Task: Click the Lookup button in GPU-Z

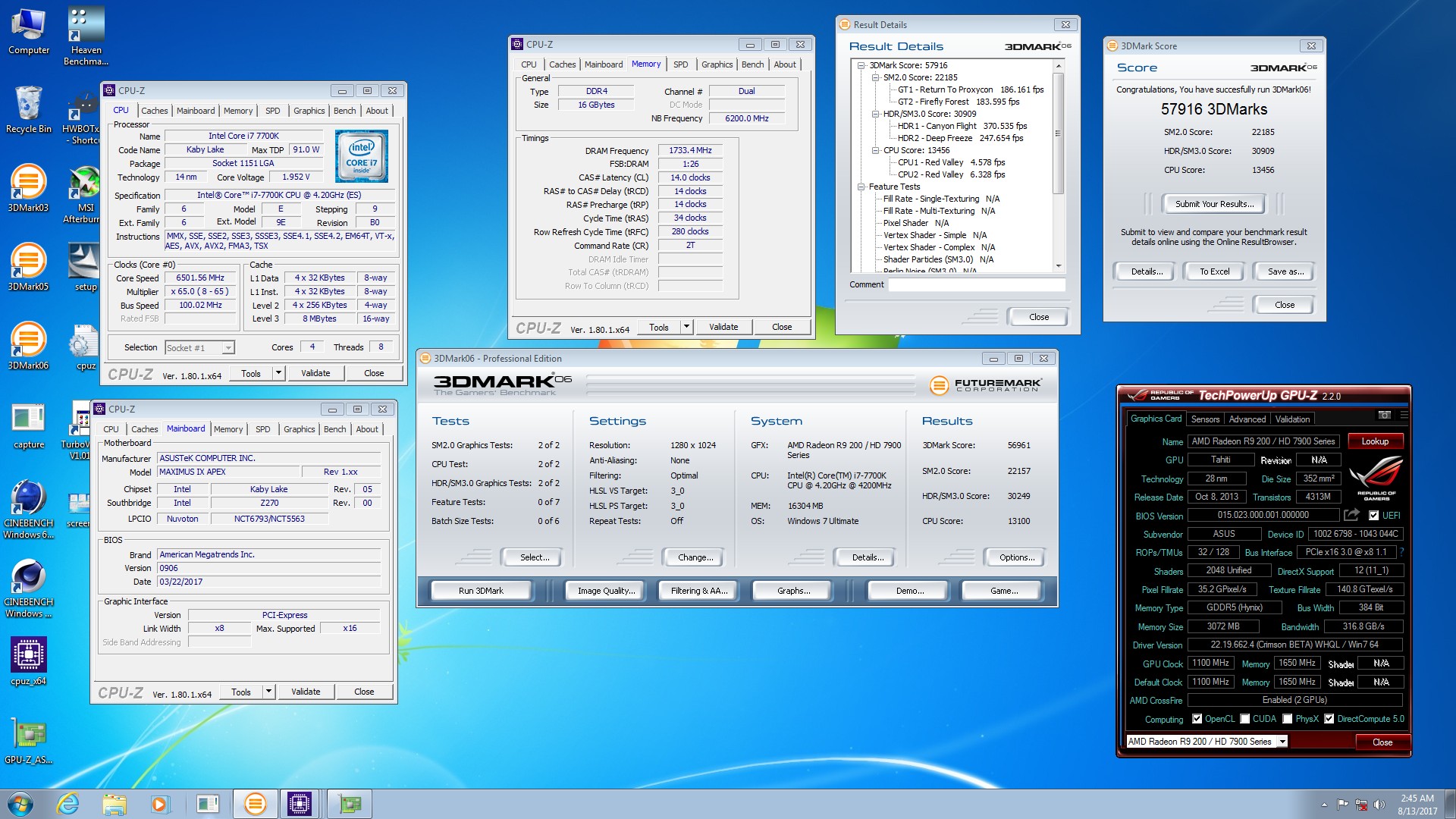Action: coord(1374,441)
